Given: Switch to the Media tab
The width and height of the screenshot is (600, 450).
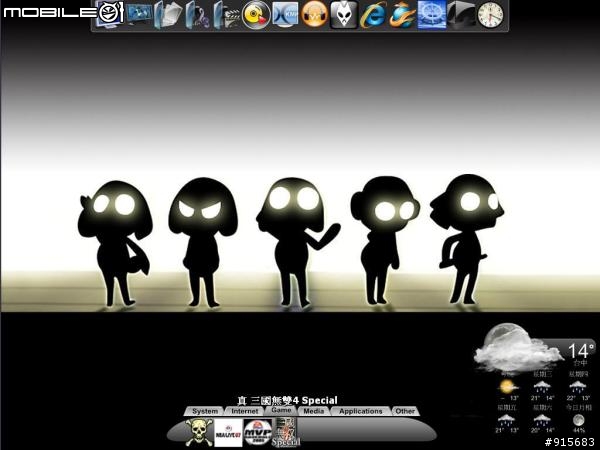Looking at the screenshot, I should point(313,411).
